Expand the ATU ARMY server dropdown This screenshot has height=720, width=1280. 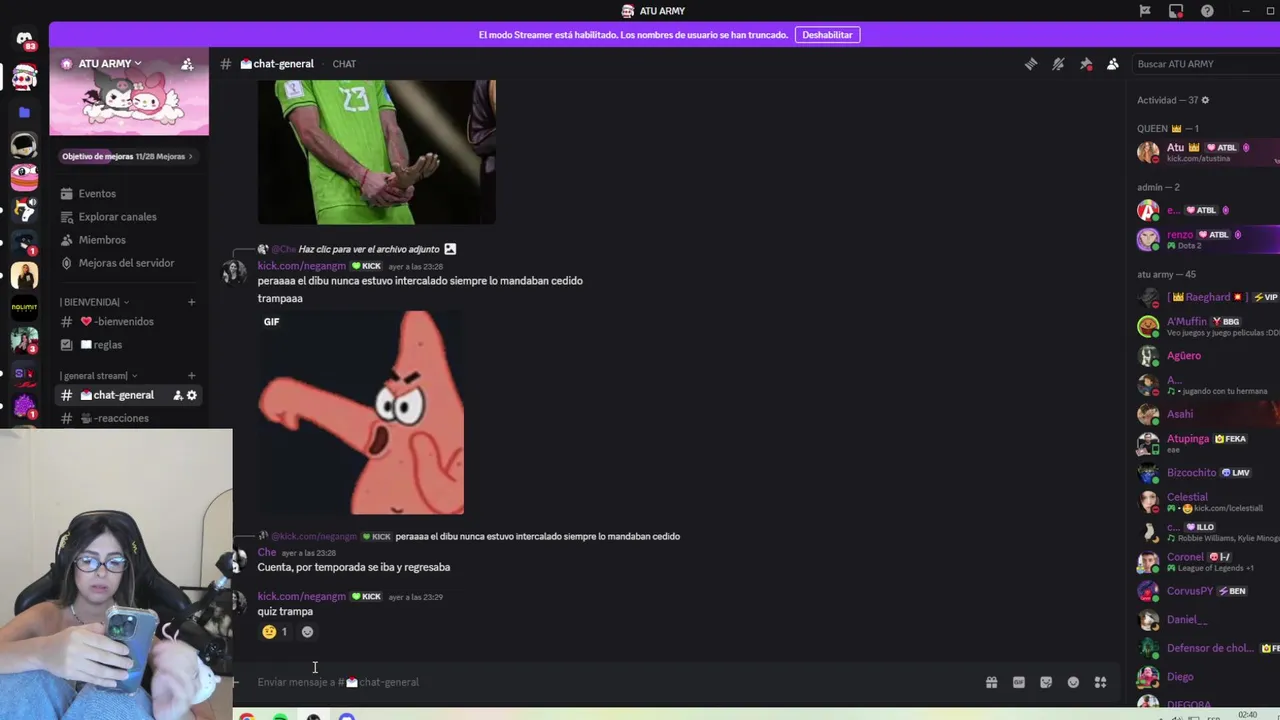[x=110, y=64]
